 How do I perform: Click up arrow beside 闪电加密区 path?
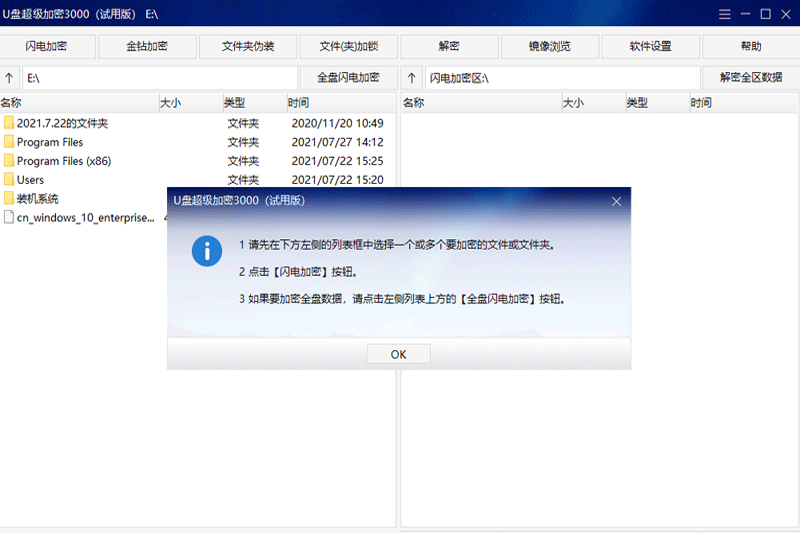pos(411,78)
